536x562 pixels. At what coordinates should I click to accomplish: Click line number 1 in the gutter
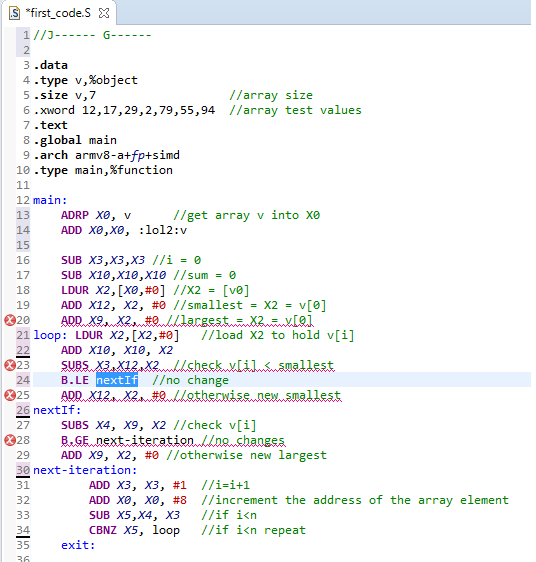(x=26, y=35)
